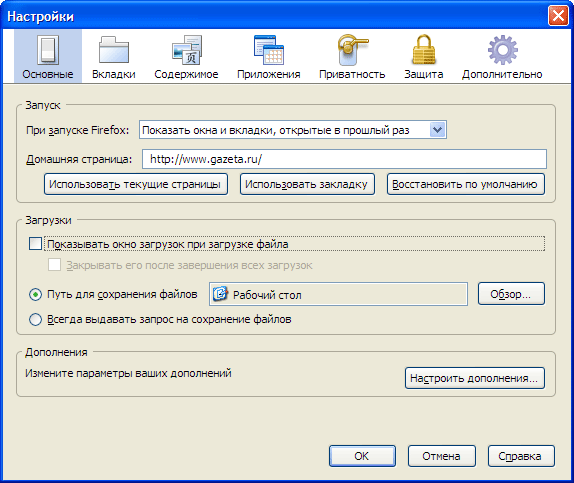The width and height of the screenshot is (574, 483).
Task: Close the Настройки dialog window
Action: click(558, 16)
